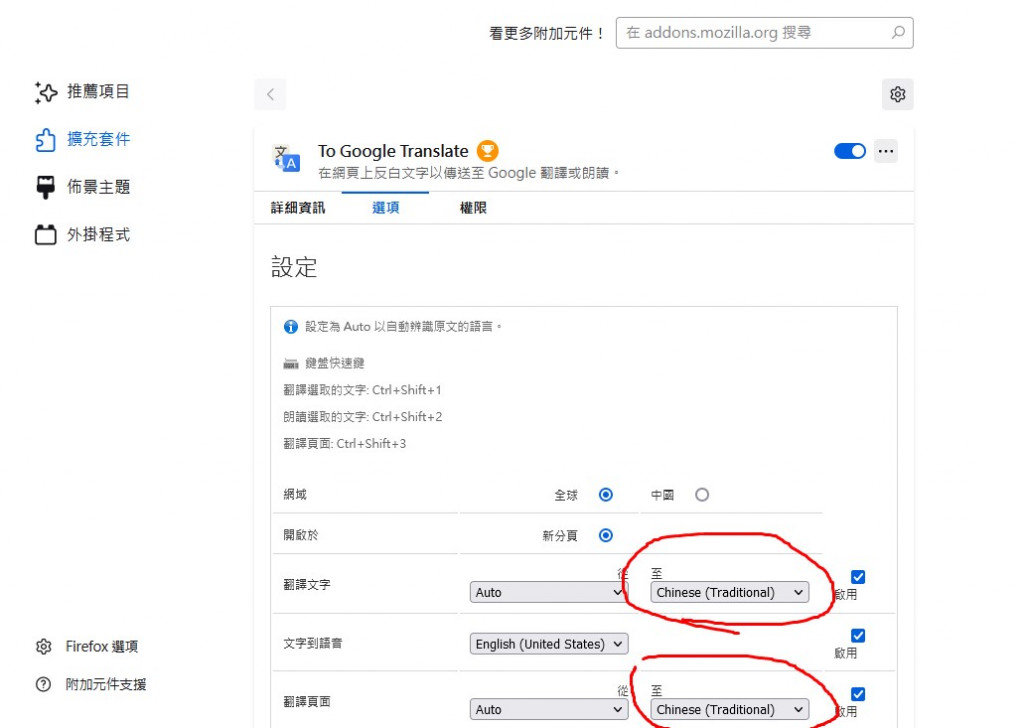This screenshot has width=1024, height=728.
Task: Open the 推薦項目 recommendations section
Action: point(82,91)
